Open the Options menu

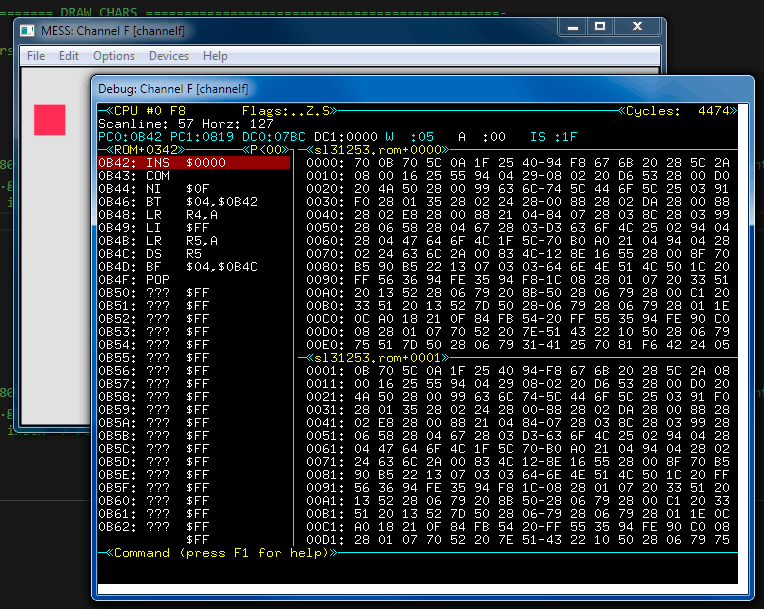click(x=114, y=56)
